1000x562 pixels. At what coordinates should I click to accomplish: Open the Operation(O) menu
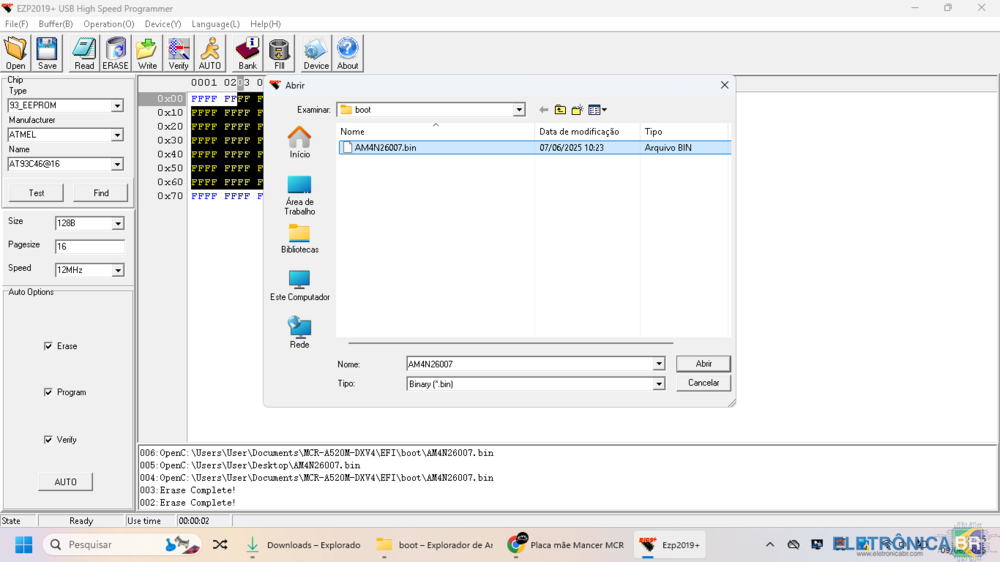coord(108,24)
